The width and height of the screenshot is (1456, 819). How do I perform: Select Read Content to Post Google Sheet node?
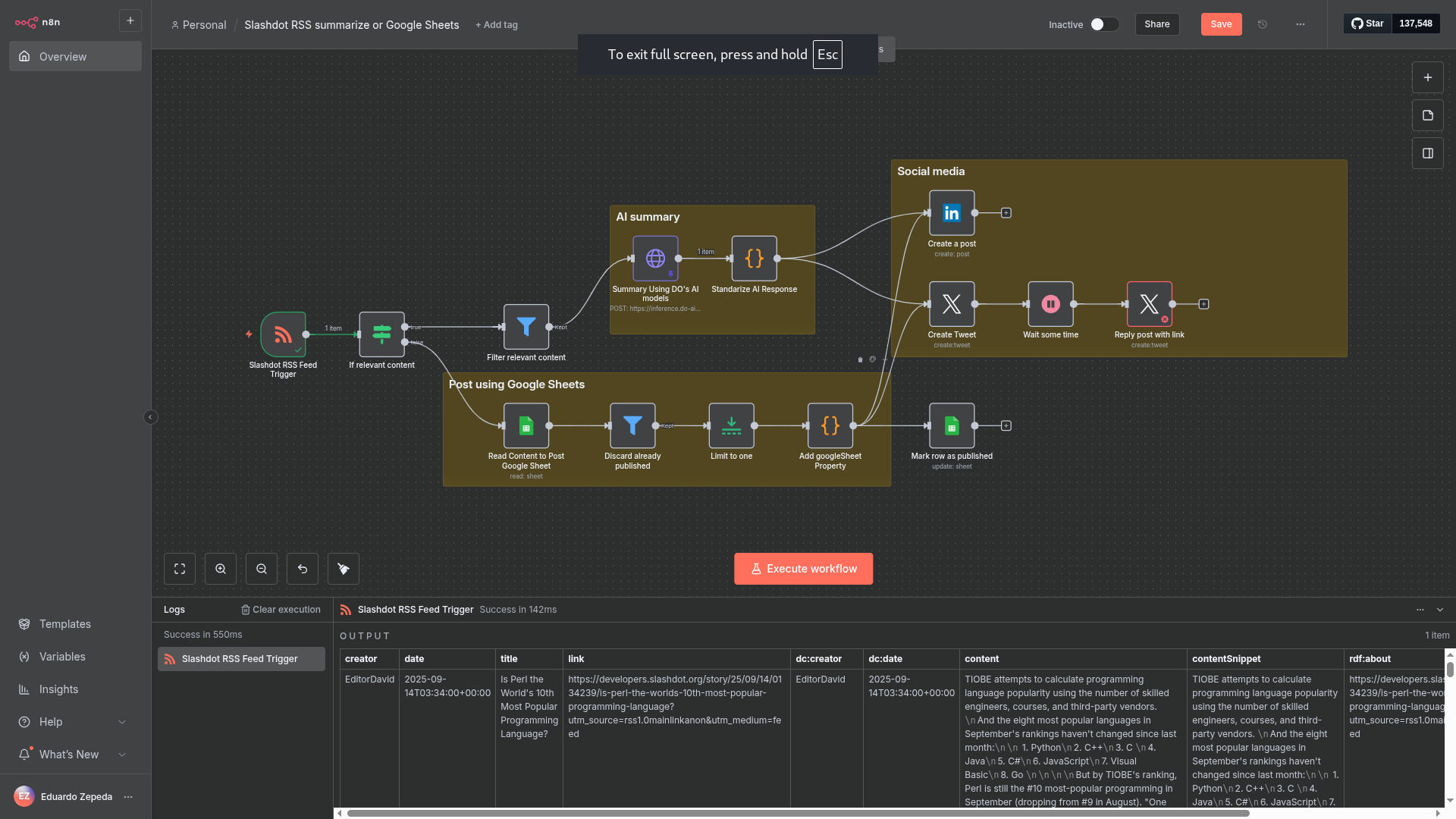[x=526, y=425]
